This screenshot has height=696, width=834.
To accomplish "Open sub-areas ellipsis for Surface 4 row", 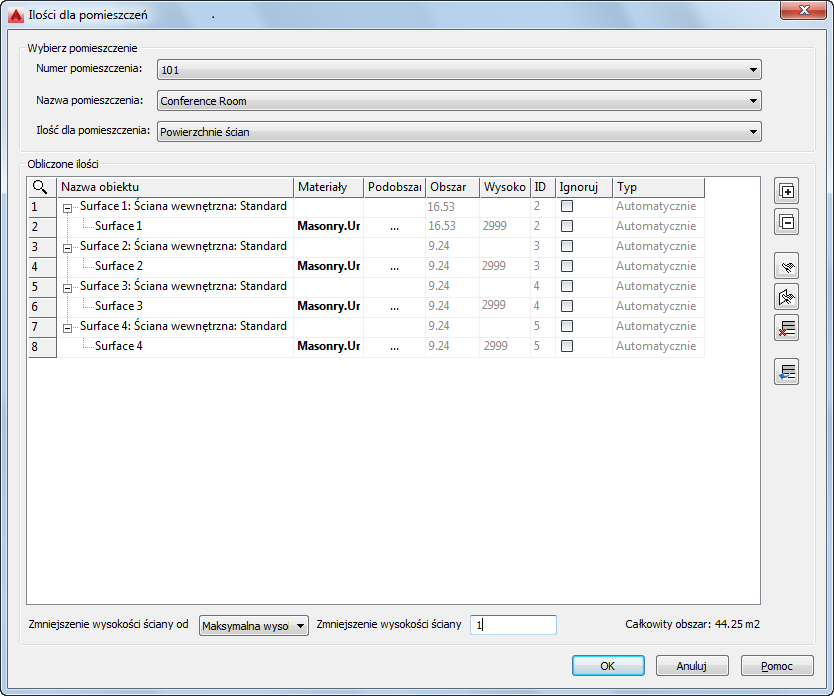I will pyautogui.click(x=394, y=347).
